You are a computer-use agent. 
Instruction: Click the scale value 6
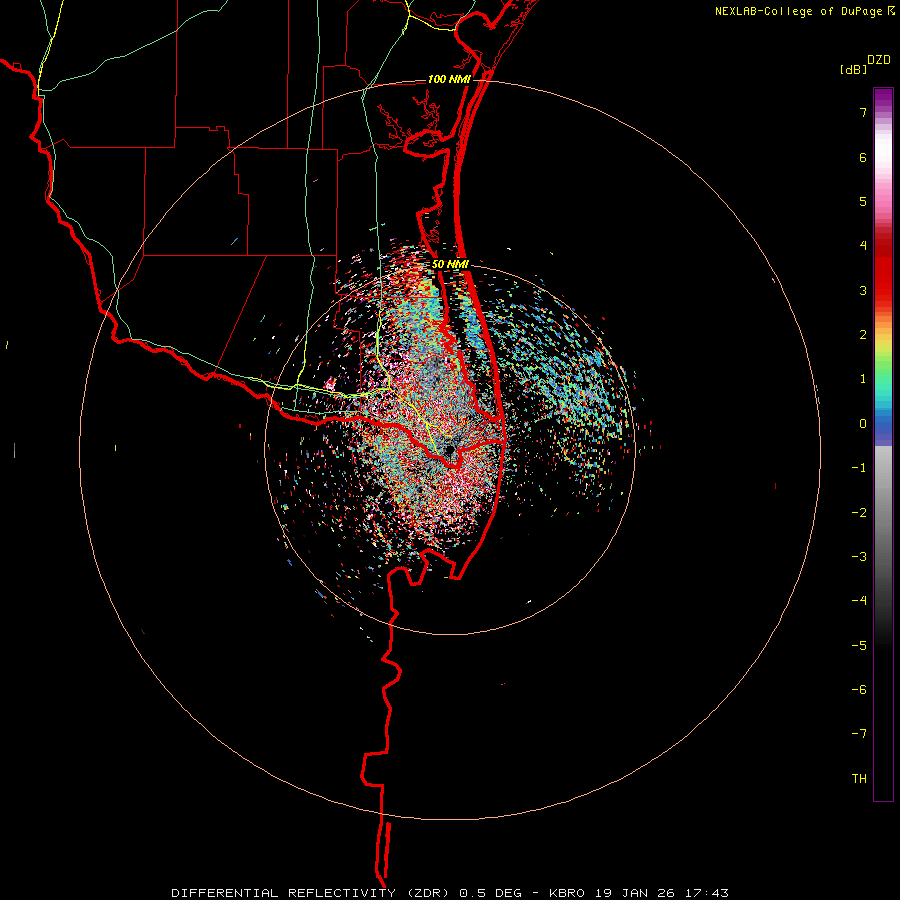pos(863,157)
